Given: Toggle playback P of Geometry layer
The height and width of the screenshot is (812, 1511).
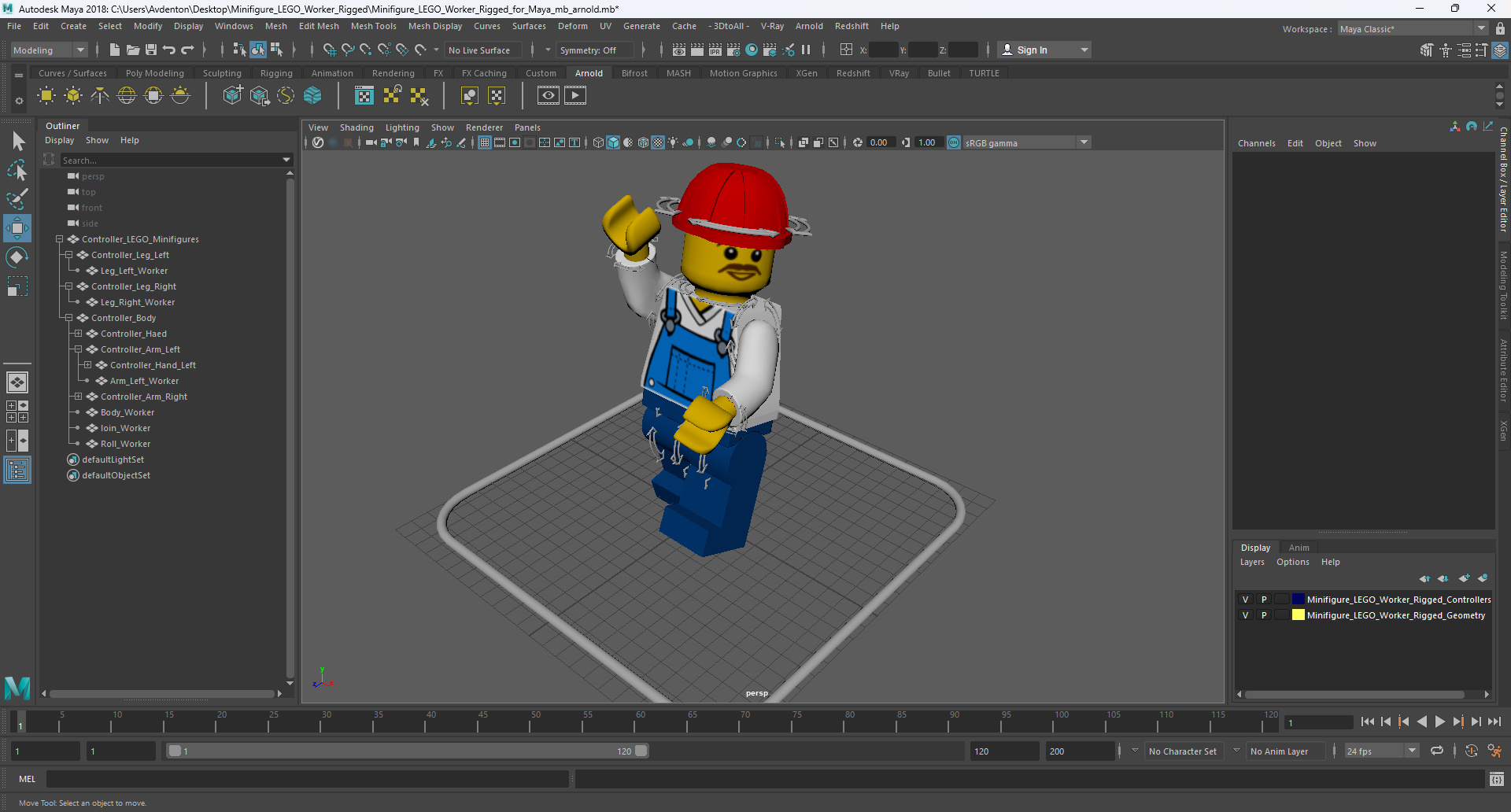Looking at the screenshot, I should click(x=1264, y=615).
